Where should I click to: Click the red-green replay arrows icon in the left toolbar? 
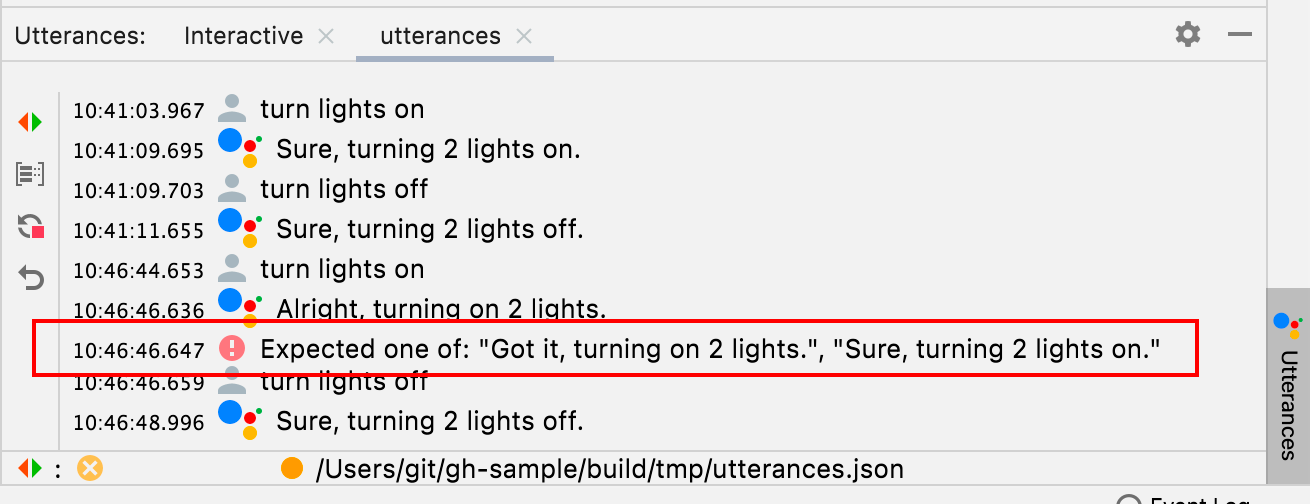point(31,122)
